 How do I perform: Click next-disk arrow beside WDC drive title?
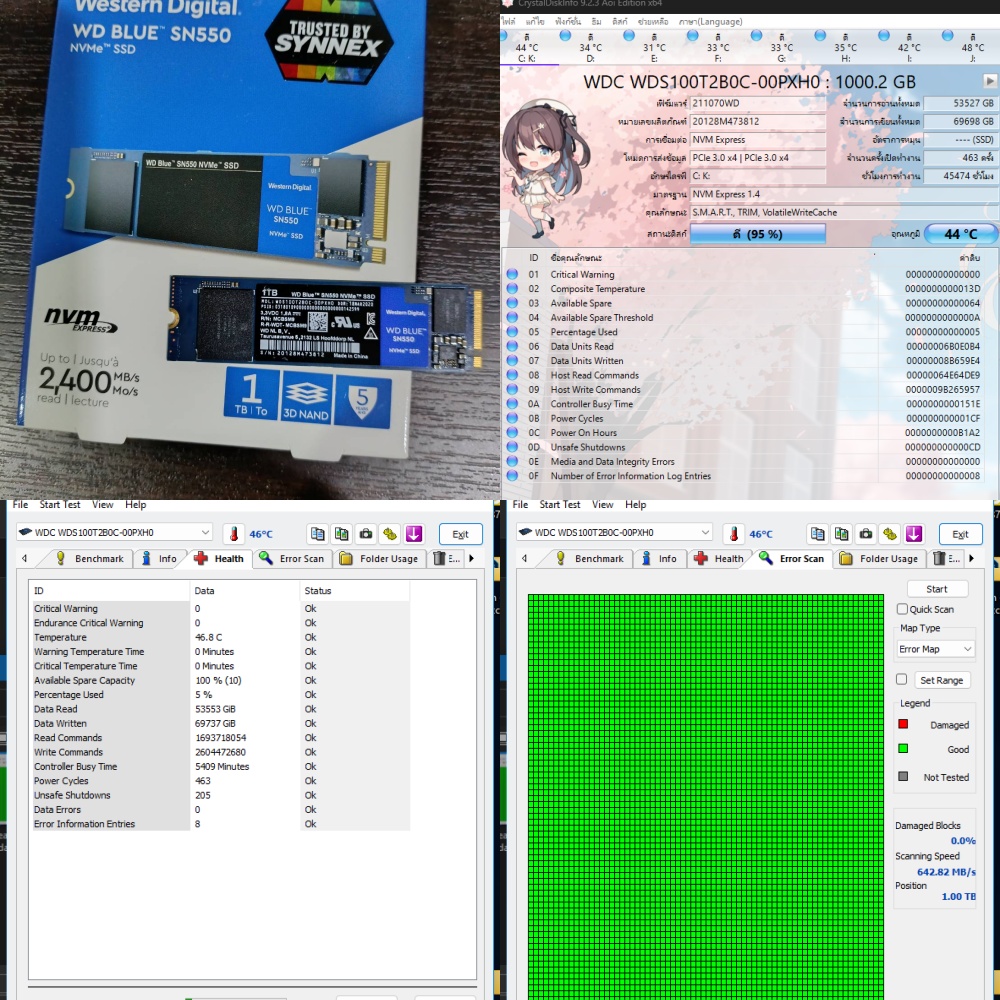(989, 81)
